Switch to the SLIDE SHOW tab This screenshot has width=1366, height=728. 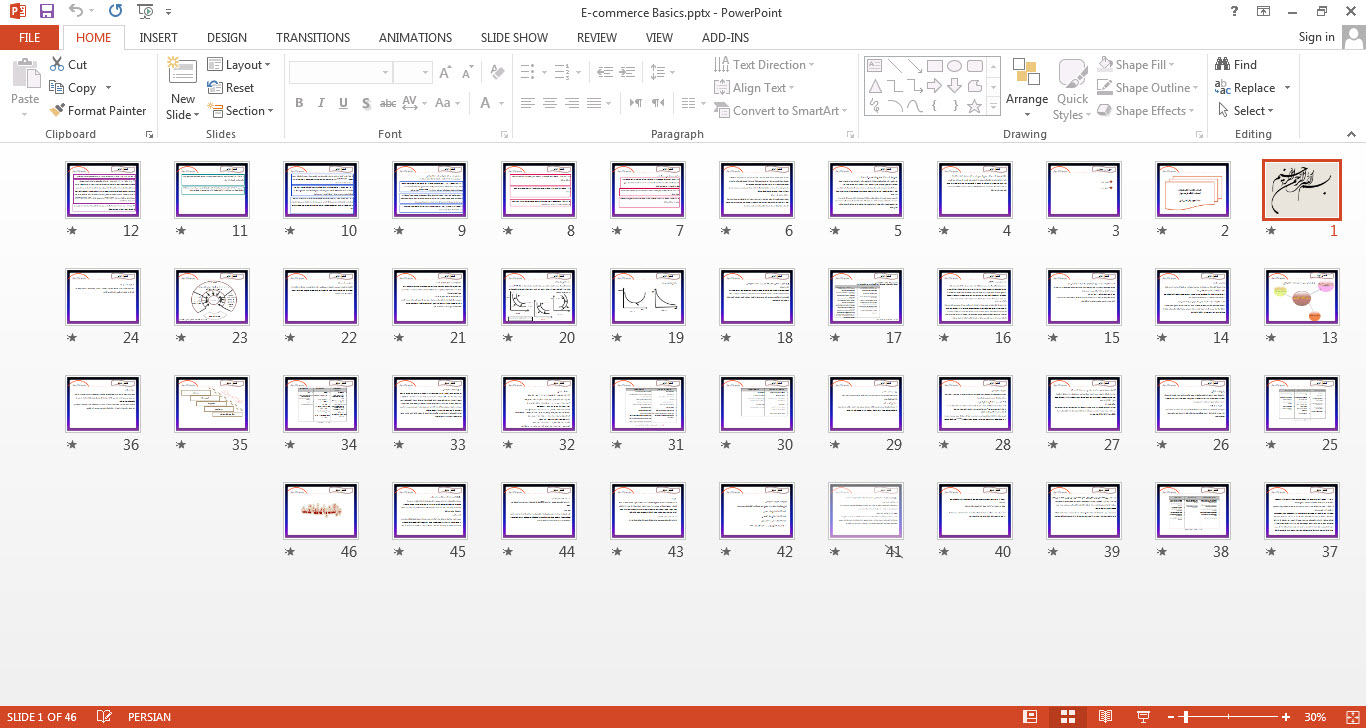(x=514, y=38)
